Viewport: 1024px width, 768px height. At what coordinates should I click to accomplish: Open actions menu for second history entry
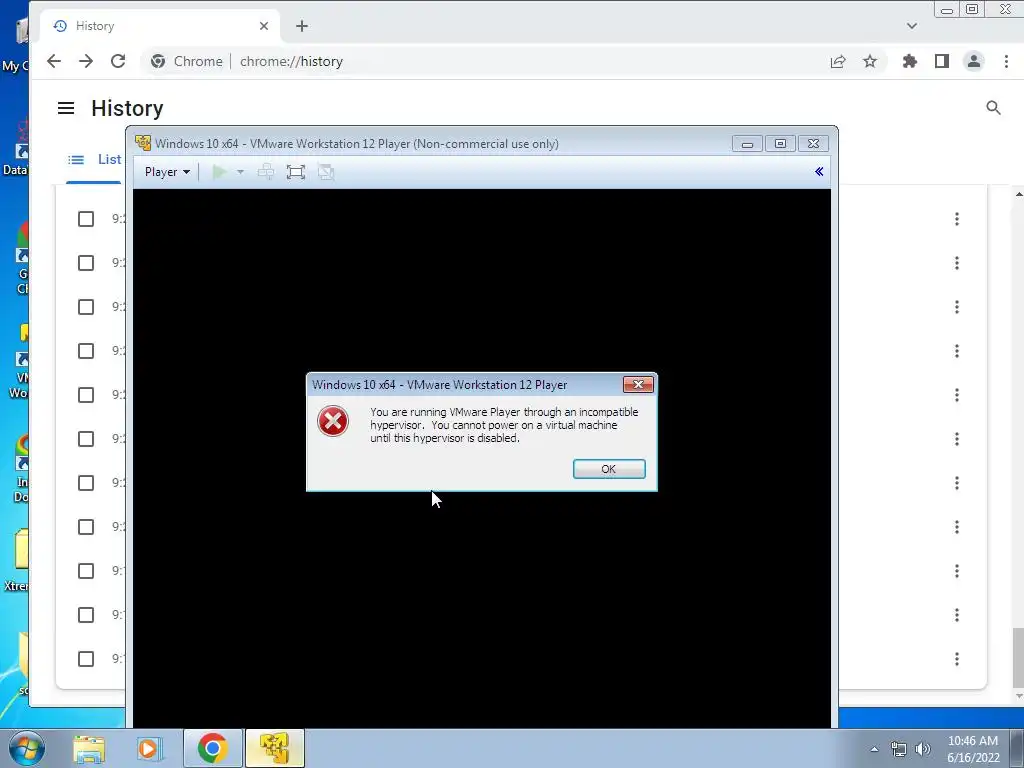point(957,263)
